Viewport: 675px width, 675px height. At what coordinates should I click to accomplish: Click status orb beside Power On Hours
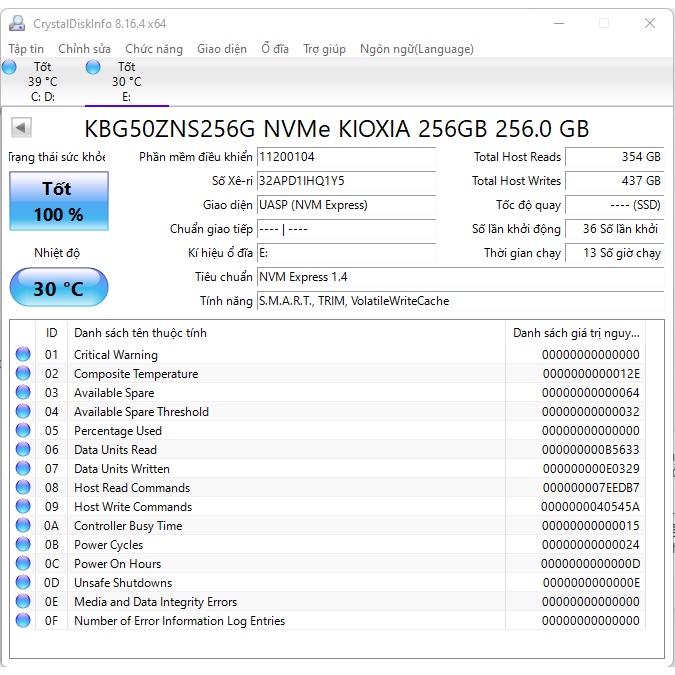click(x=23, y=564)
